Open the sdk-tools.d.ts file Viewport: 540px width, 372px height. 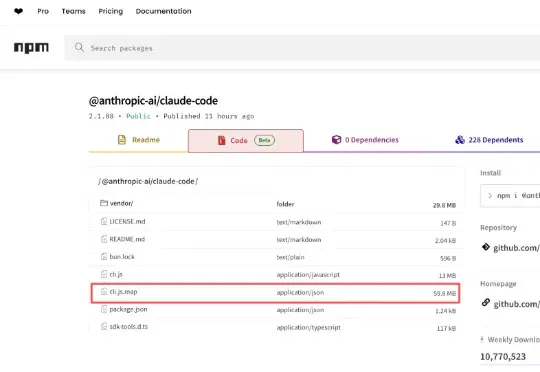point(128,327)
